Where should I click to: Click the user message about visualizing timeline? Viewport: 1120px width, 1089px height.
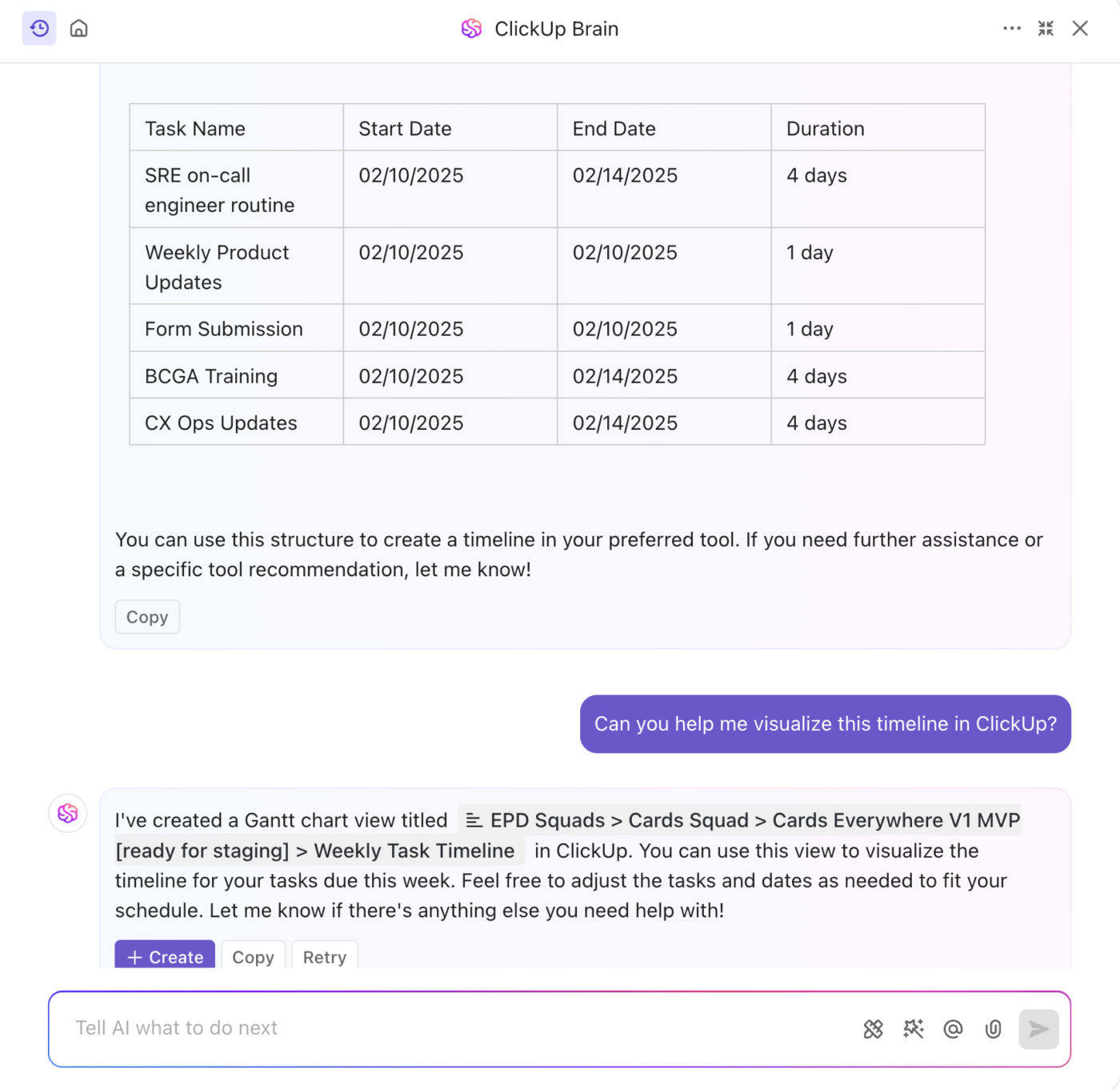tap(825, 724)
